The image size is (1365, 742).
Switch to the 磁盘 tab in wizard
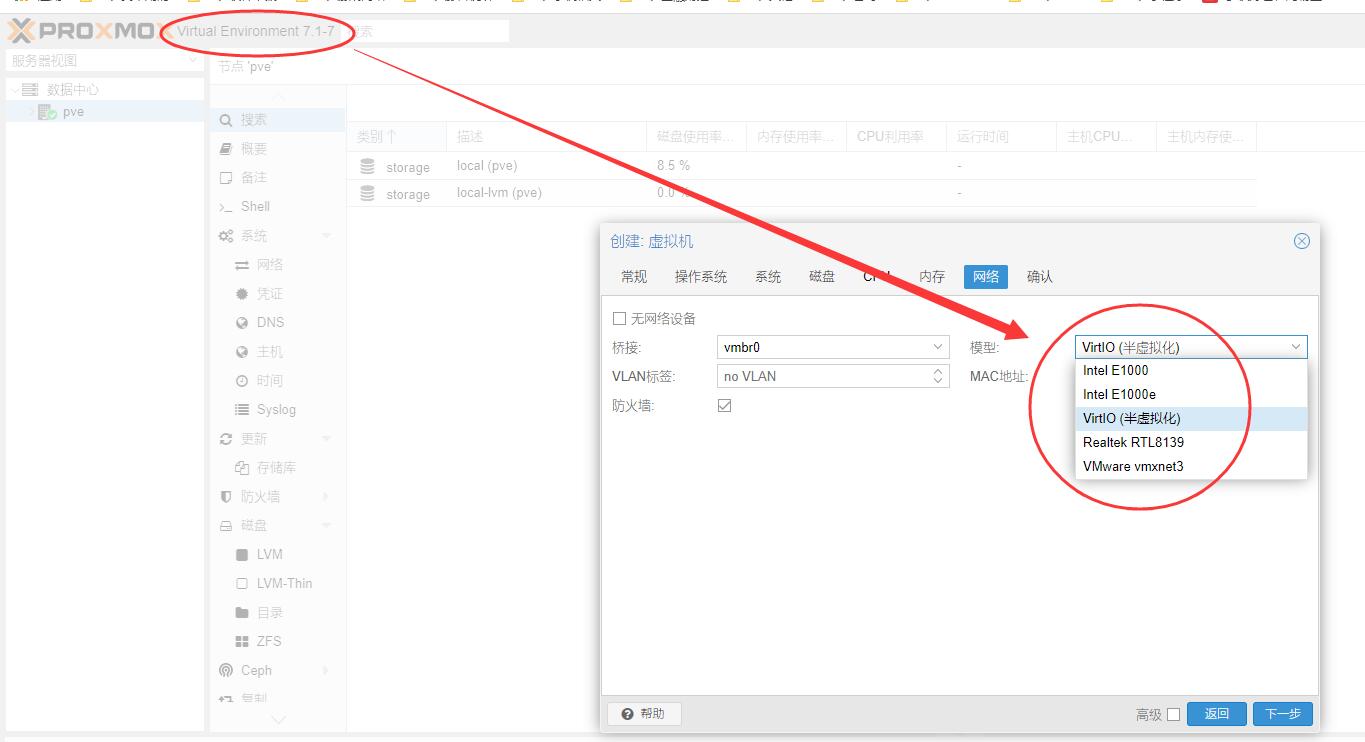coord(821,277)
